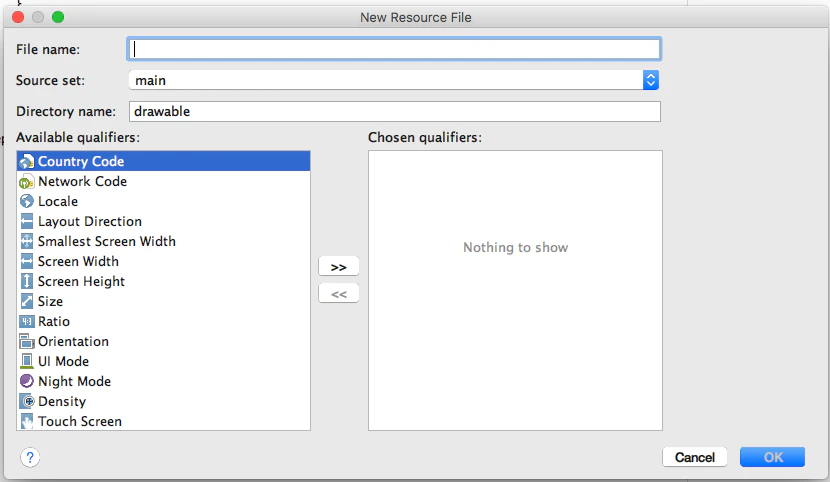The width and height of the screenshot is (830, 482).
Task: Click the Cancel button
Action: tap(694, 457)
